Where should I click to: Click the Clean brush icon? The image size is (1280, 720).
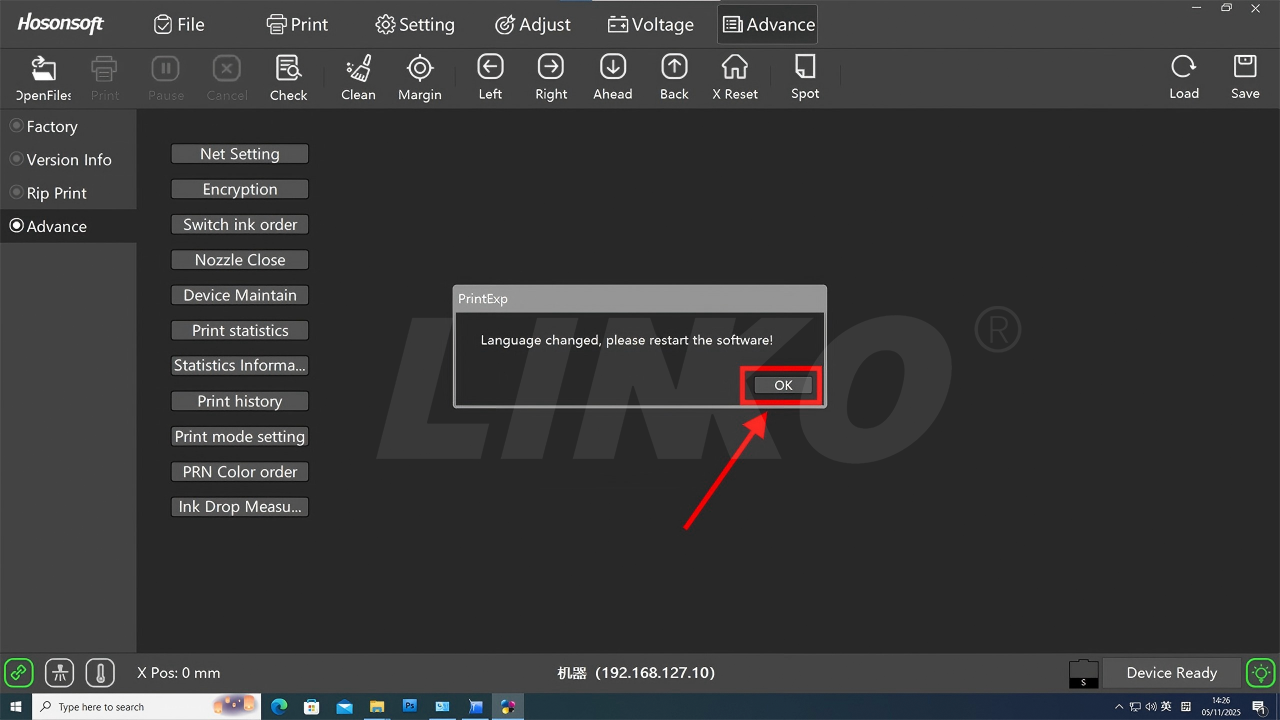(x=358, y=68)
